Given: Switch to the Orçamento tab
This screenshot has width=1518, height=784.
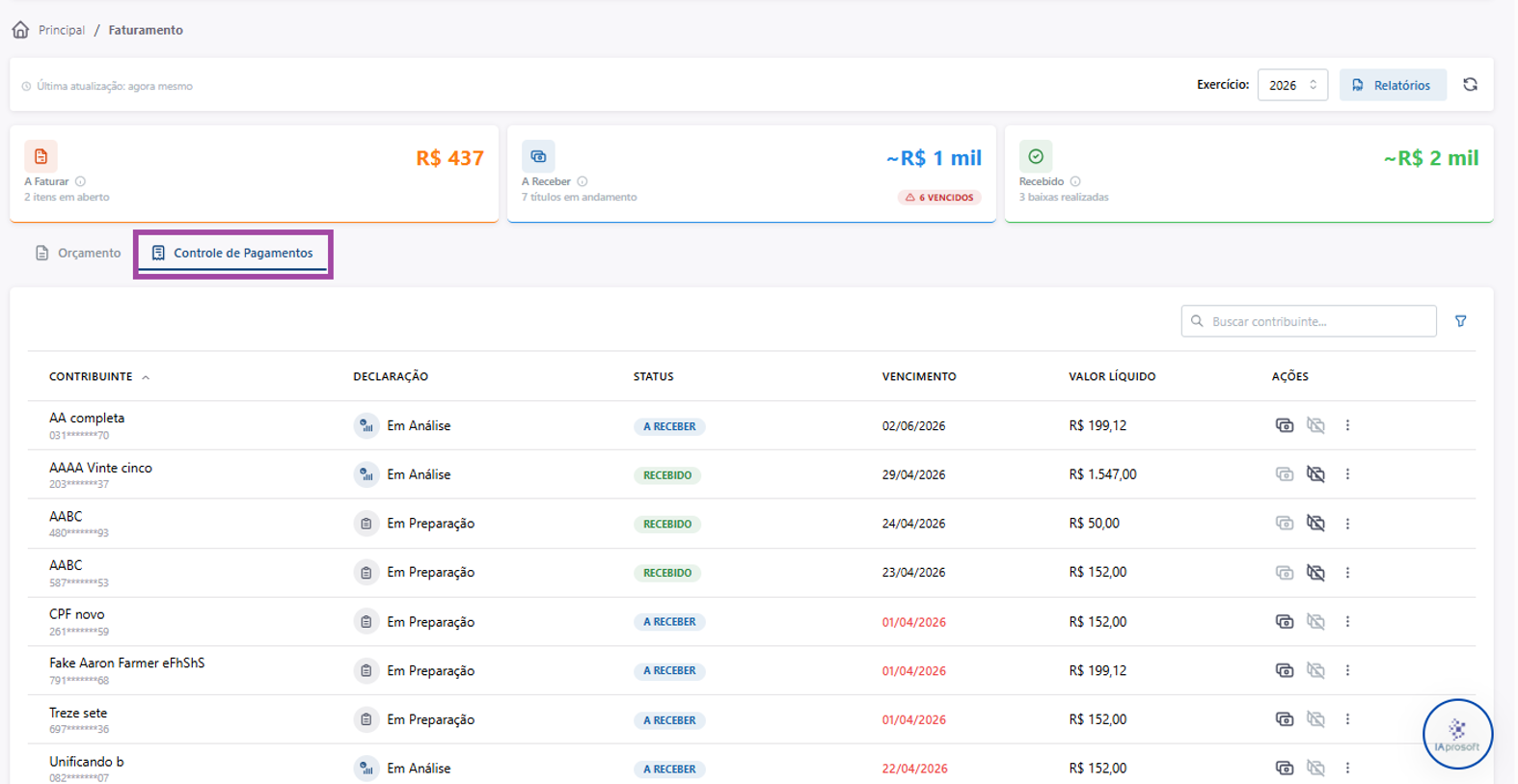Looking at the screenshot, I should 78,254.
